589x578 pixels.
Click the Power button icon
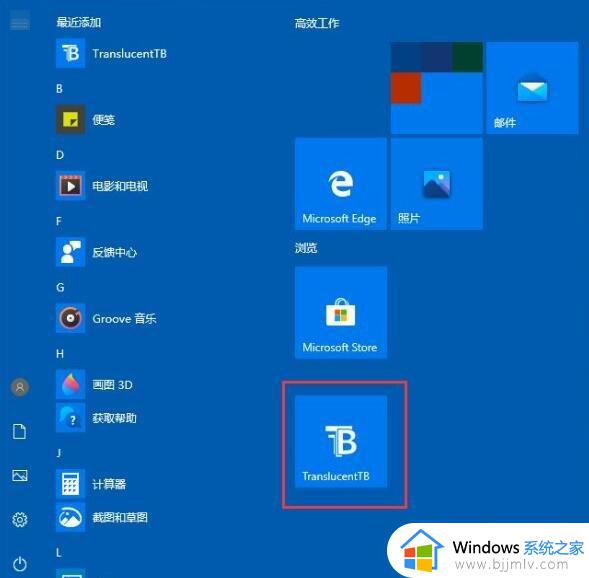point(20,564)
